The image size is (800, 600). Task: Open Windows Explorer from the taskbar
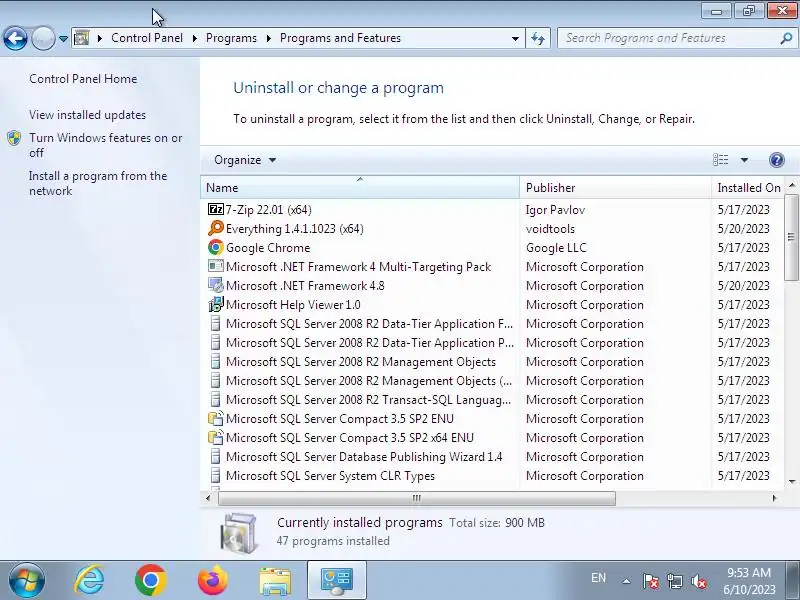[x=275, y=581]
